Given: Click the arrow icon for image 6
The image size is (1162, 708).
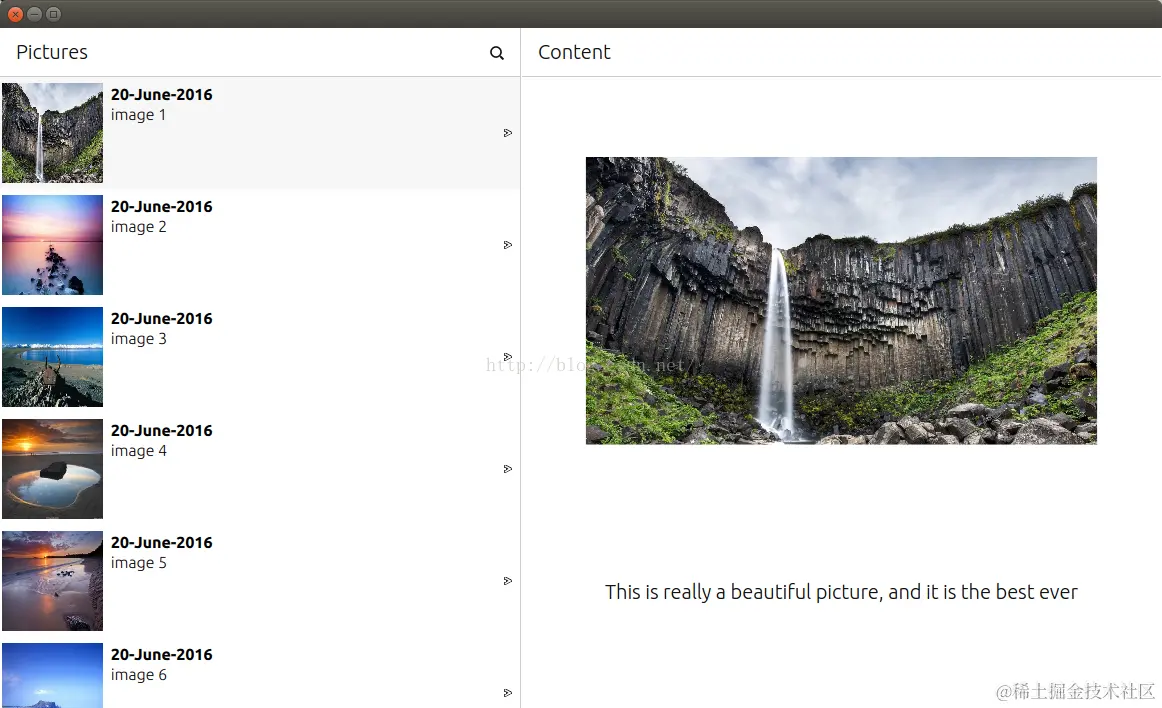Looking at the screenshot, I should point(508,692).
